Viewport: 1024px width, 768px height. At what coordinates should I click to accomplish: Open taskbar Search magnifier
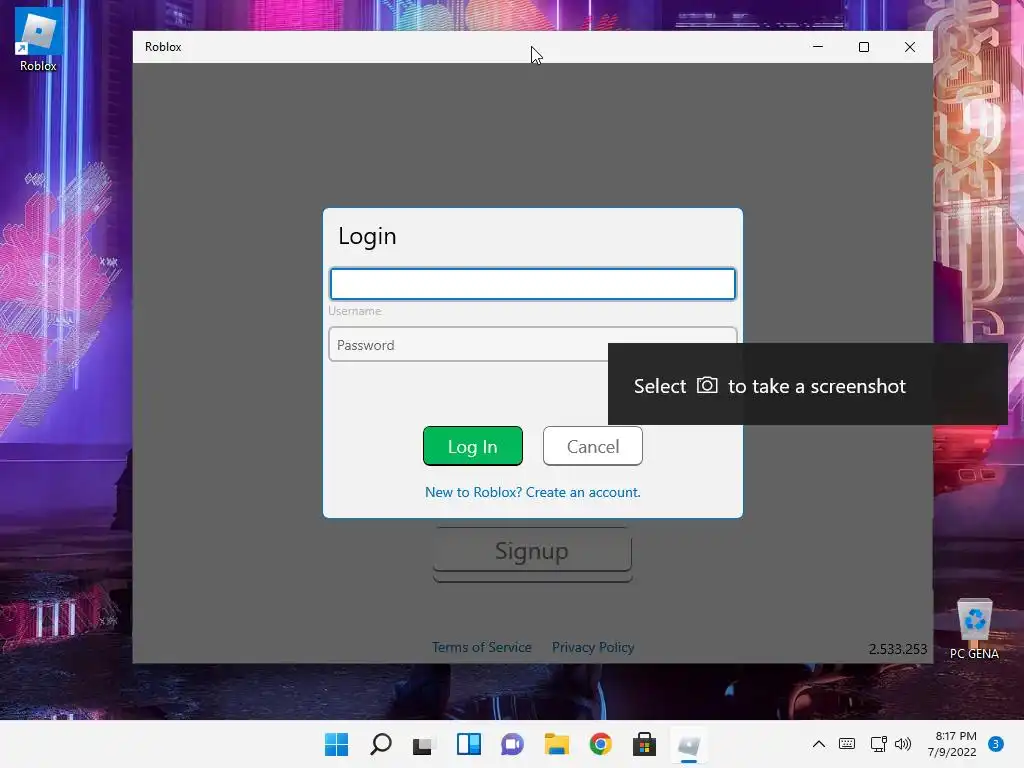coord(381,744)
